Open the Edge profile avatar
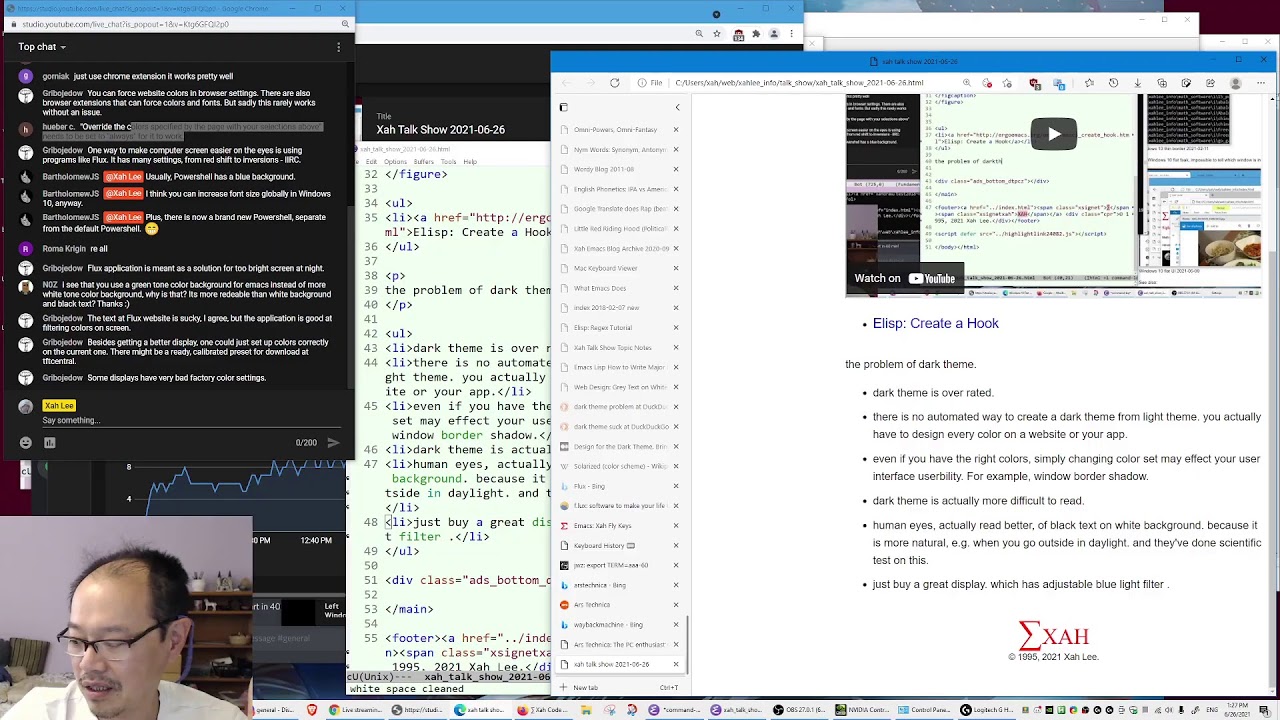The height and width of the screenshot is (720, 1280). pos(1234,83)
